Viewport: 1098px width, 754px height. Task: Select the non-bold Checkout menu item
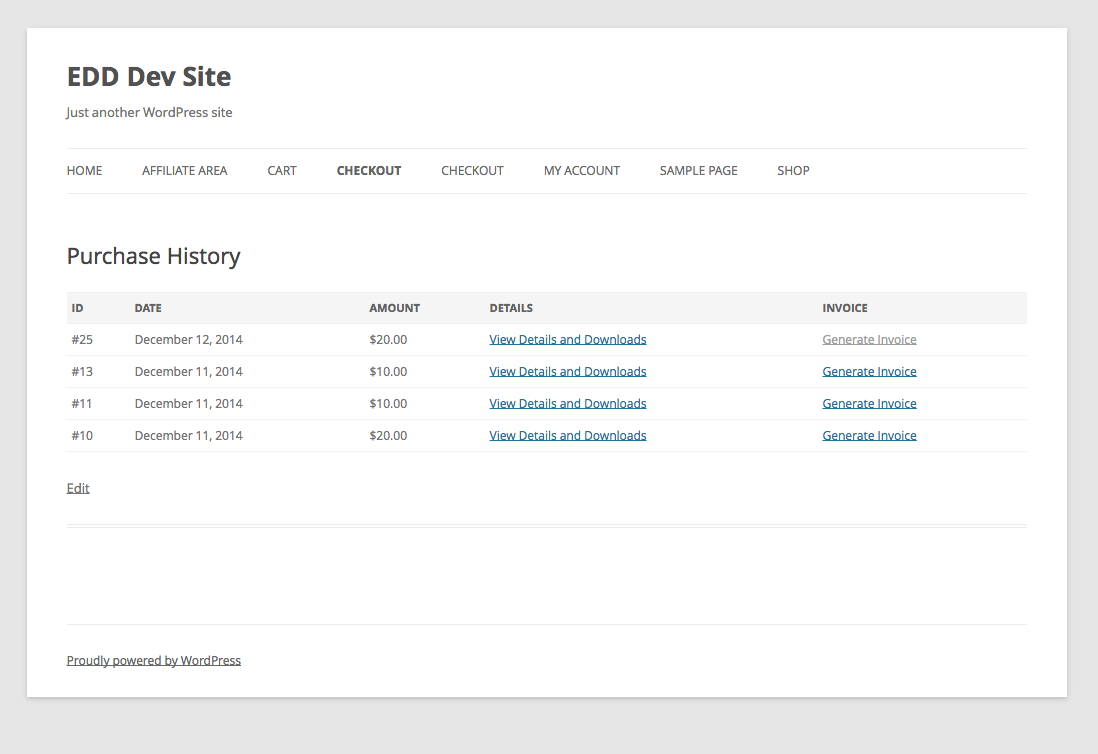pos(472,171)
